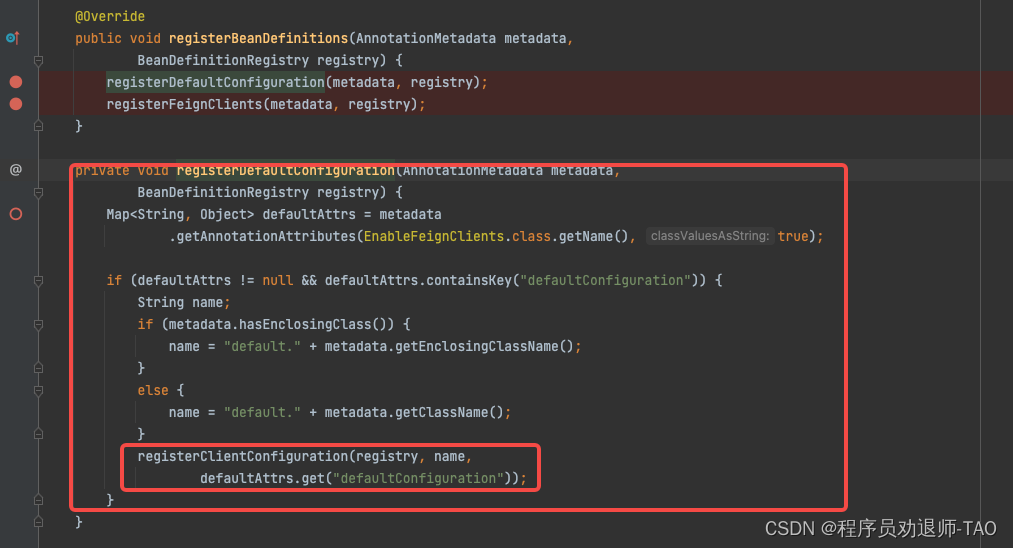
Task: Click defaultAttrs.get on the last code line
Action: (262, 478)
